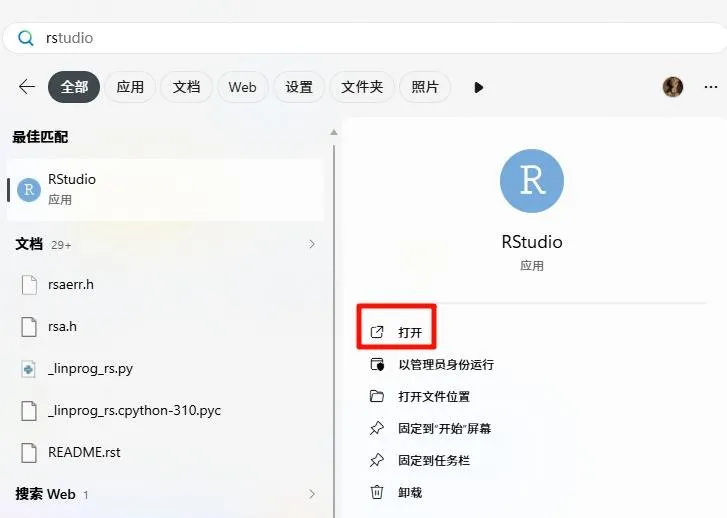Switch to the 照片 filter tab

[x=425, y=87]
